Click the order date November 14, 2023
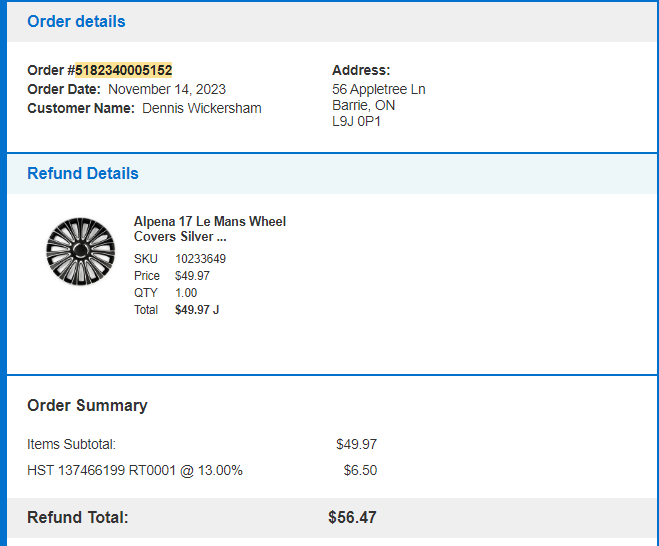The width and height of the screenshot is (659, 546). (x=167, y=90)
